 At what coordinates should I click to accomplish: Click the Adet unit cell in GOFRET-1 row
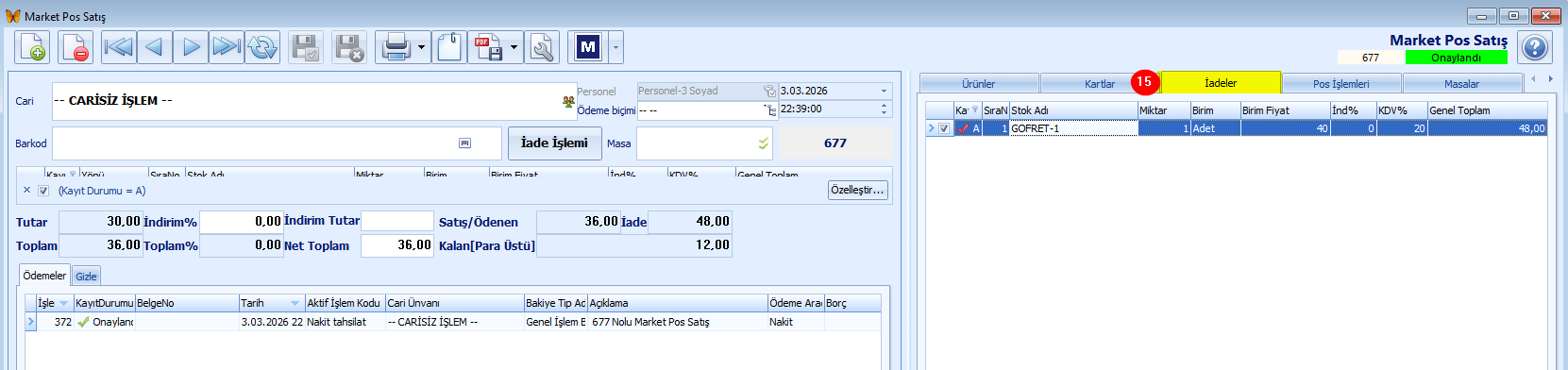(x=1215, y=128)
